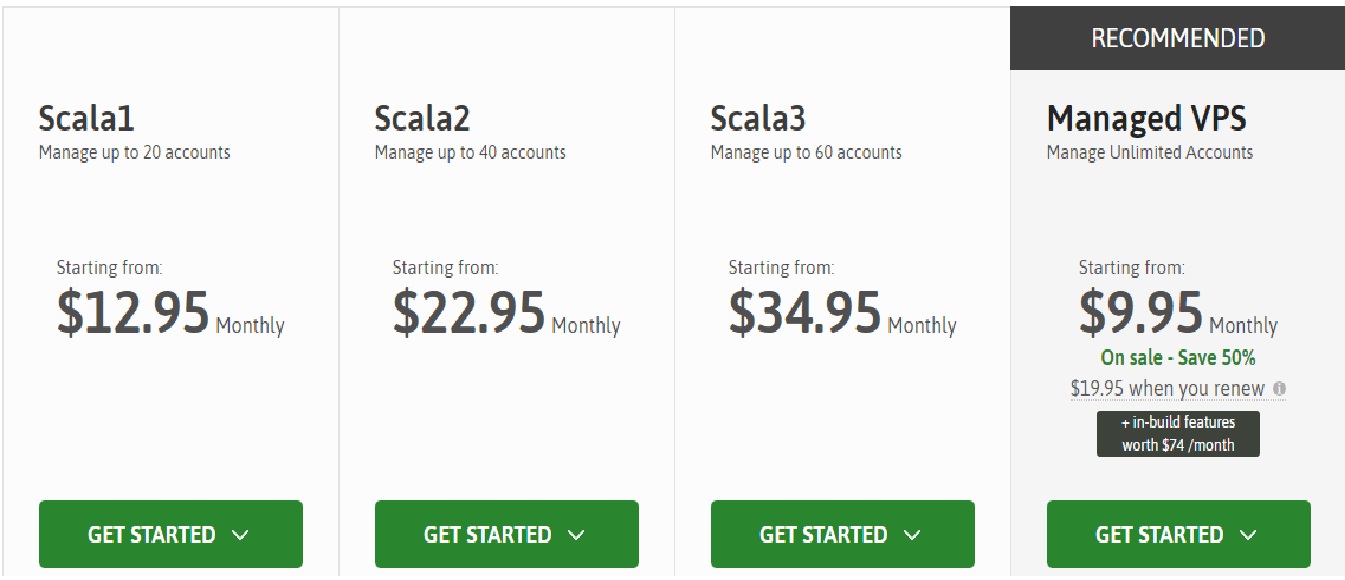The image size is (1345, 580).
Task: Choose Get Started text under Scala2 plan
Action: (488, 535)
